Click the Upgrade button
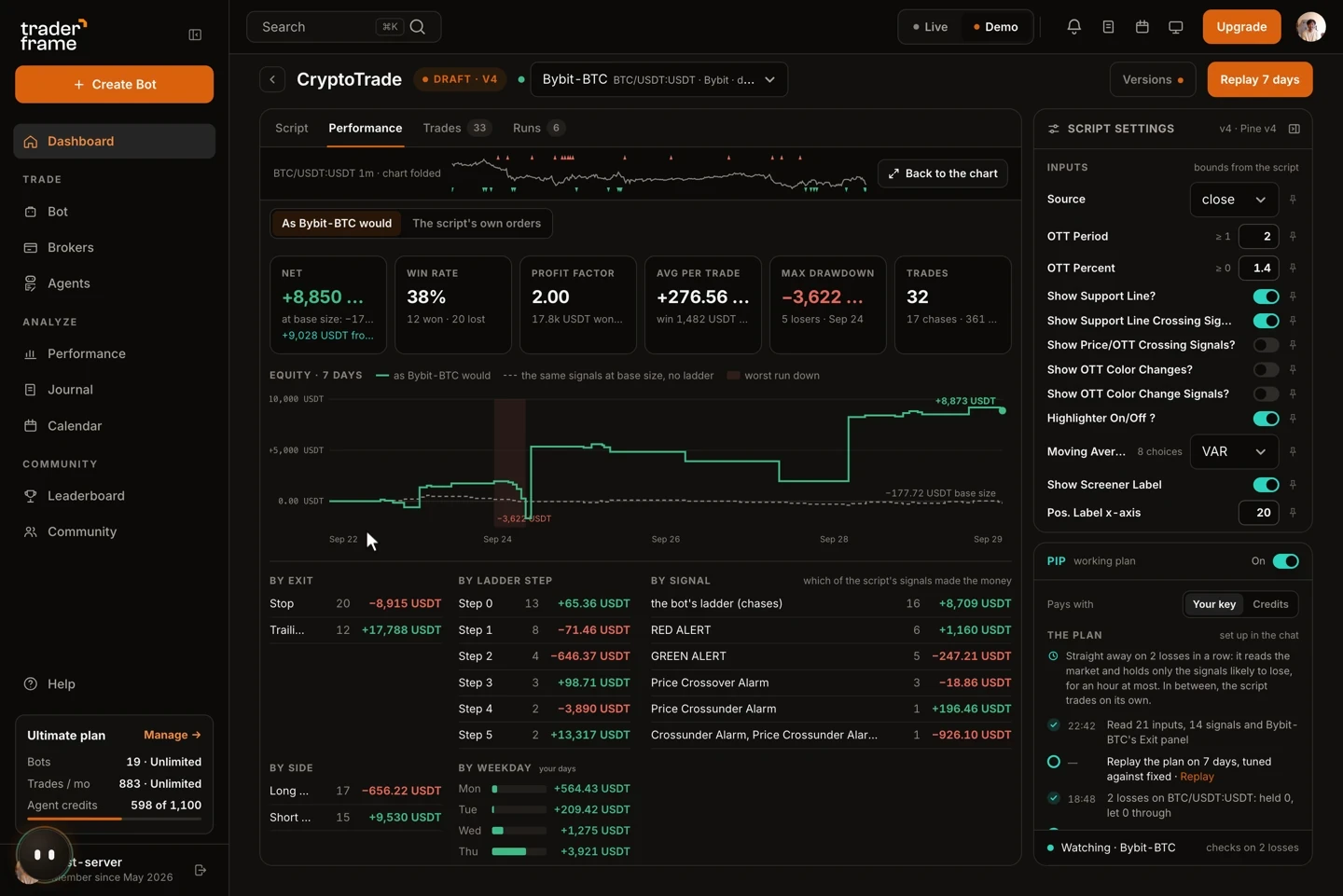This screenshot has width=1343, height=896. tap(1241, 27)
